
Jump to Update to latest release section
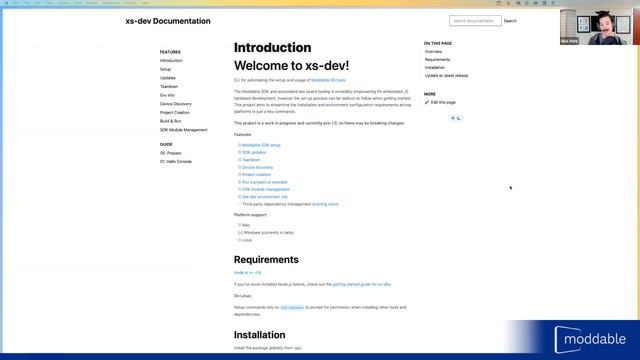(447, 76)
